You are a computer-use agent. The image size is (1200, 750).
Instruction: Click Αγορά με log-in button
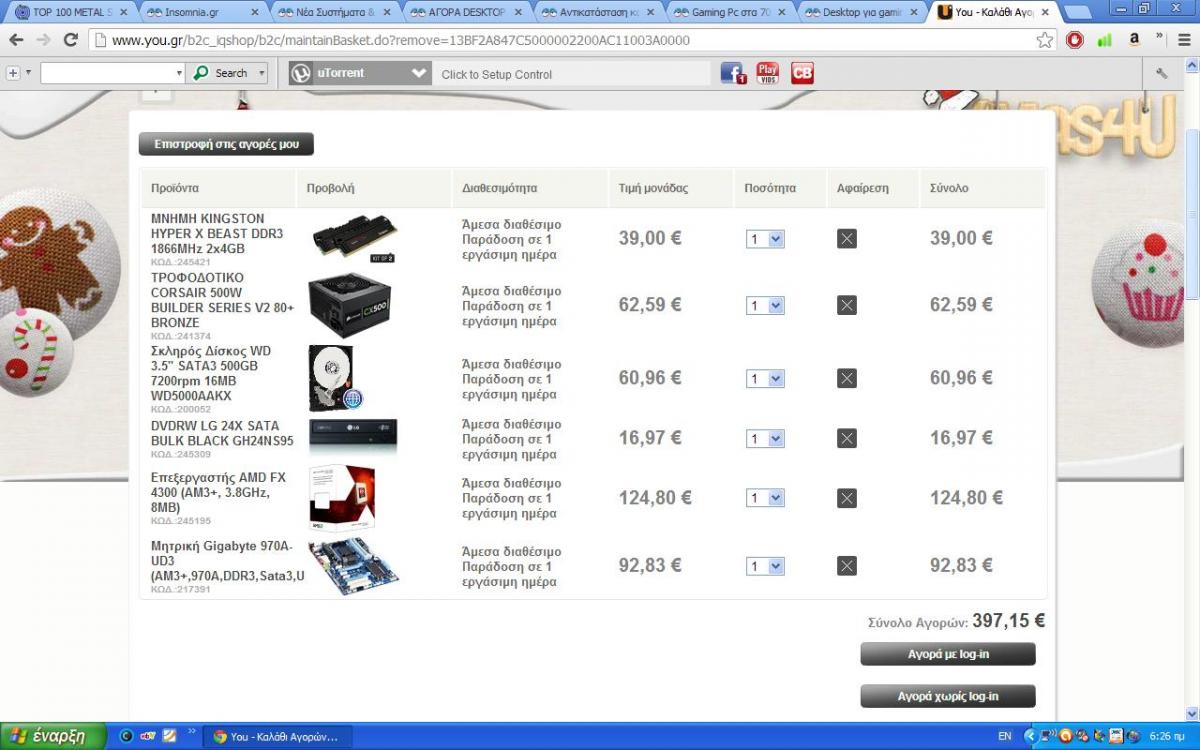[948, 654]
